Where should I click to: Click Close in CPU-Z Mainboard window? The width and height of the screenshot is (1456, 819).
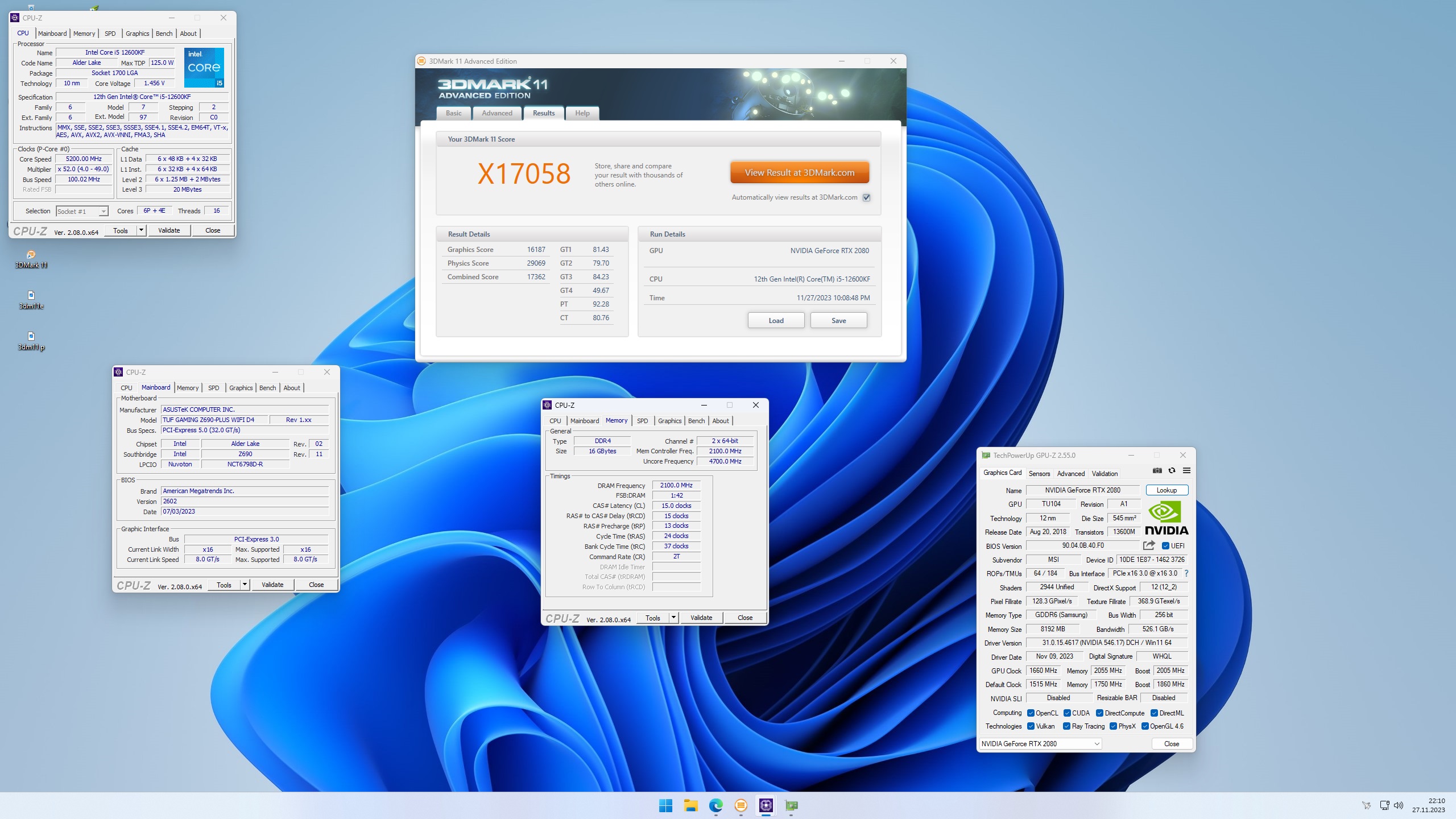point(316,585)
